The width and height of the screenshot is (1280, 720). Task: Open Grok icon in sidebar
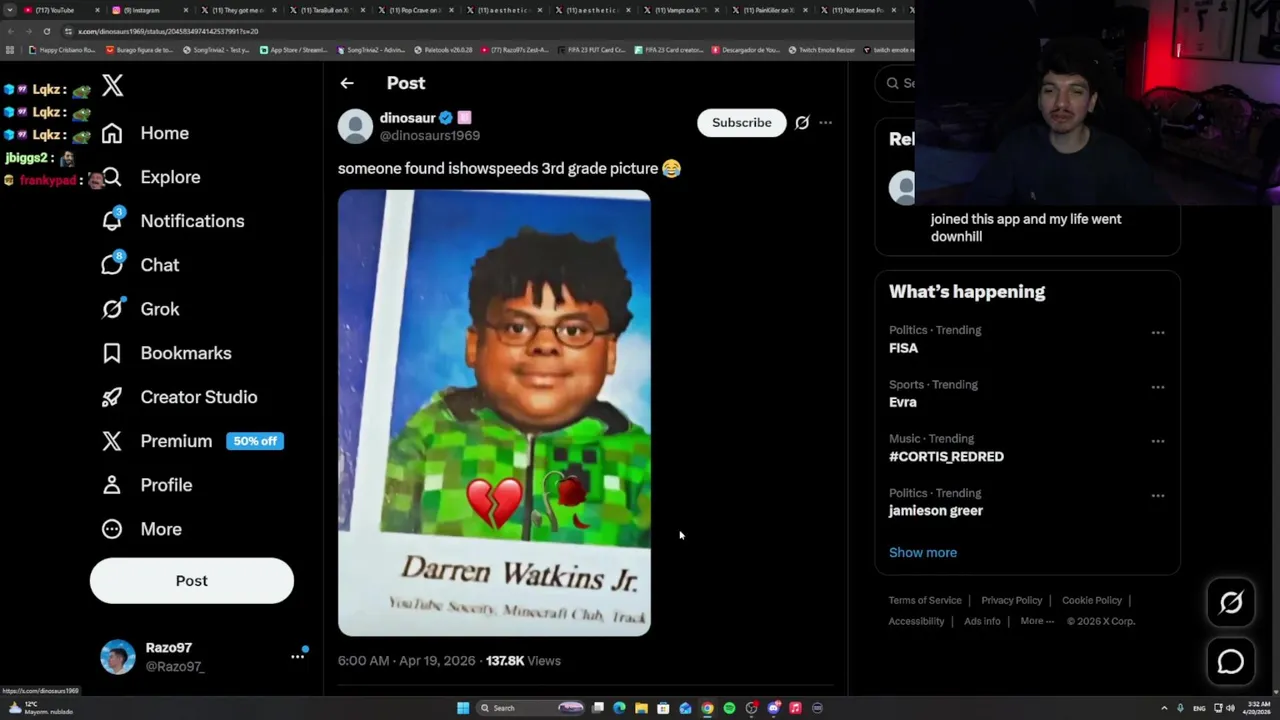coord(112,309)
